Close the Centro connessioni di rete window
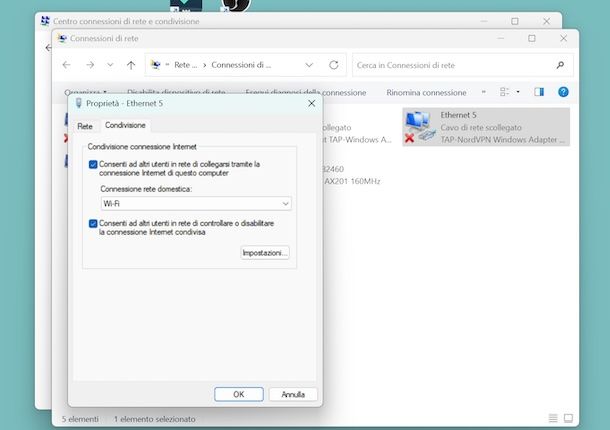This screenshot has height=430, width=610. (x=547, y=21)
